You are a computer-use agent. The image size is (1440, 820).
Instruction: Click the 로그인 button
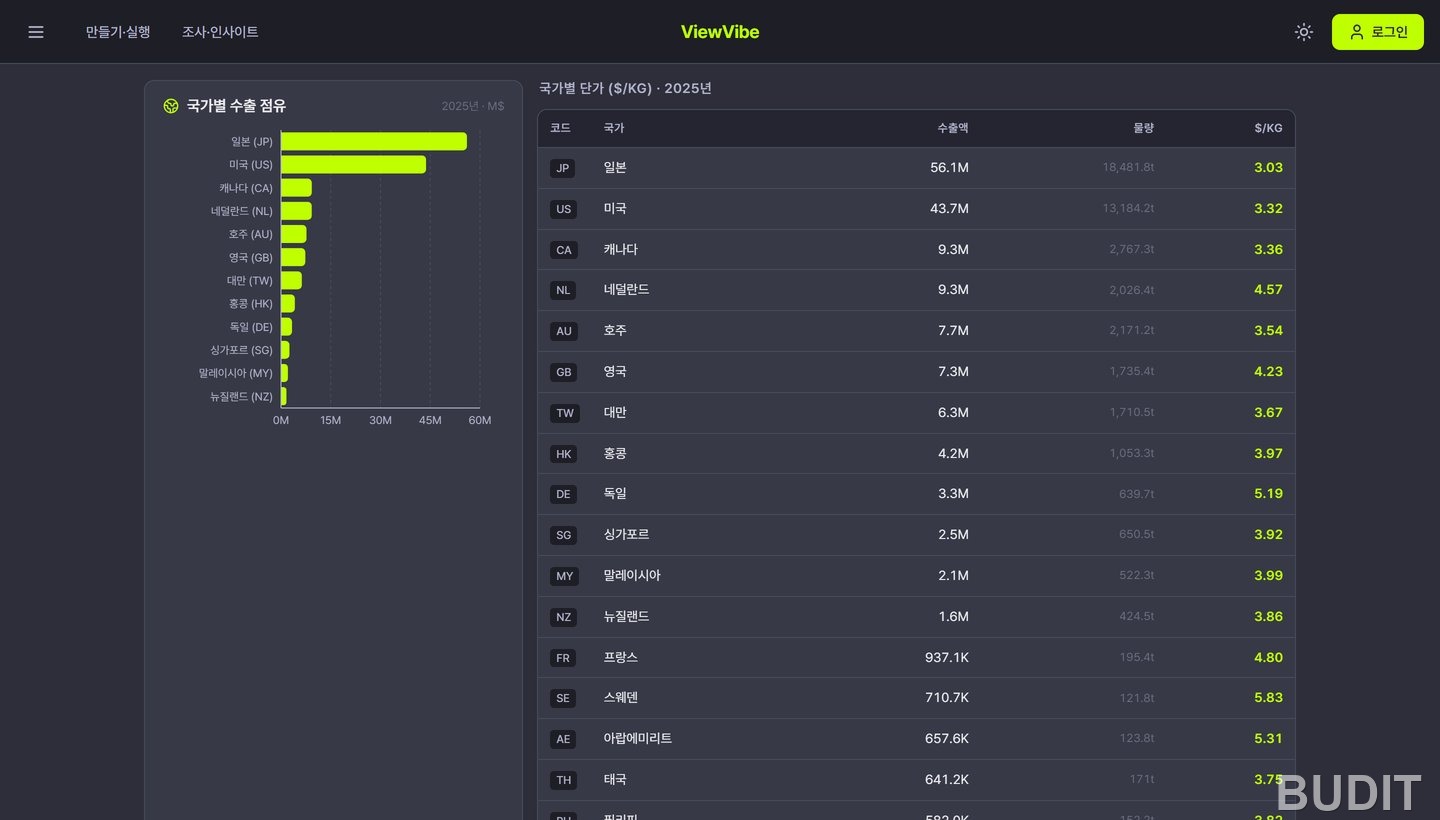click(x=1377, y=32)
